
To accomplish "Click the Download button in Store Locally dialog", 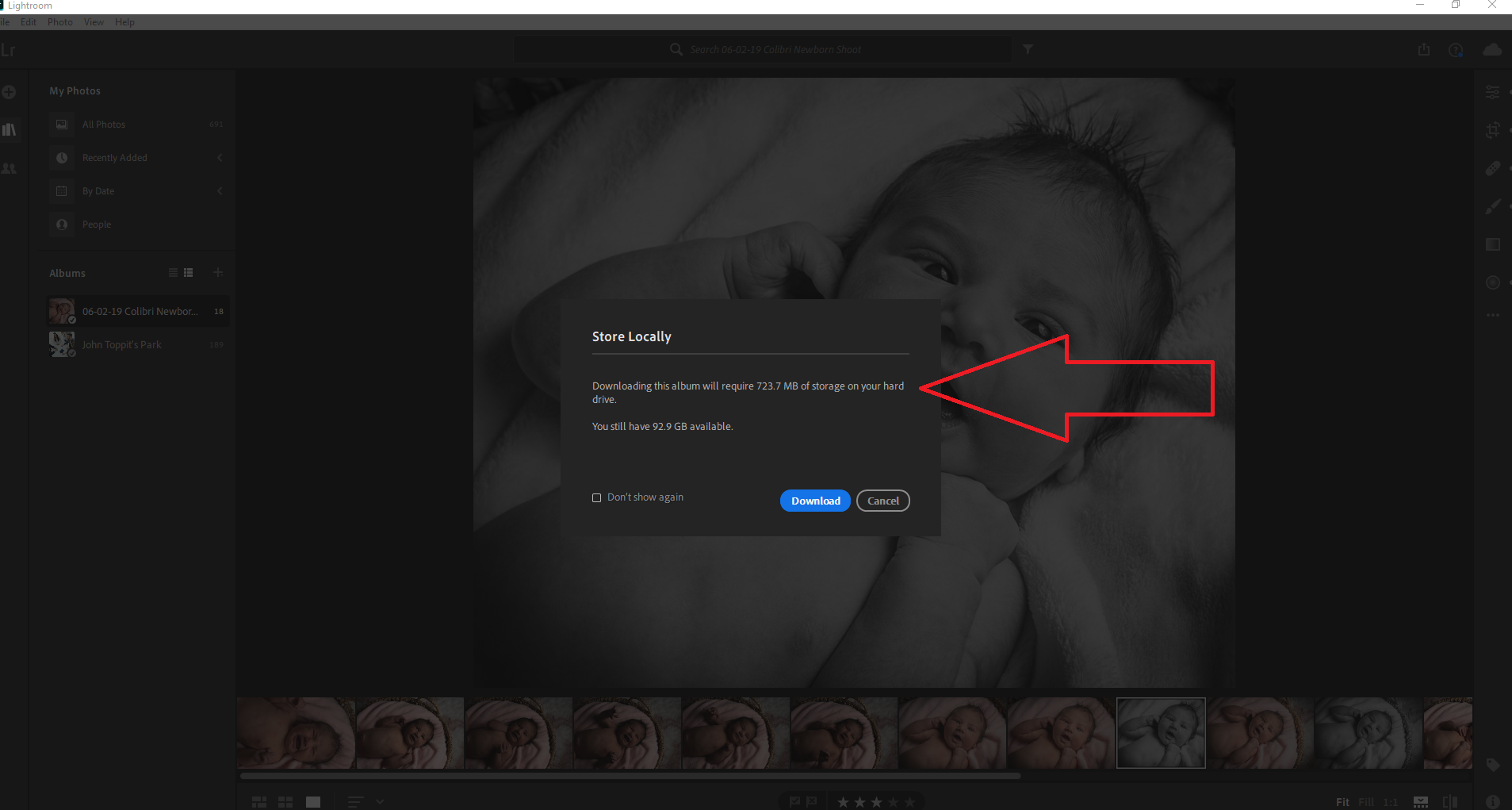I will [x=815, y=501].
